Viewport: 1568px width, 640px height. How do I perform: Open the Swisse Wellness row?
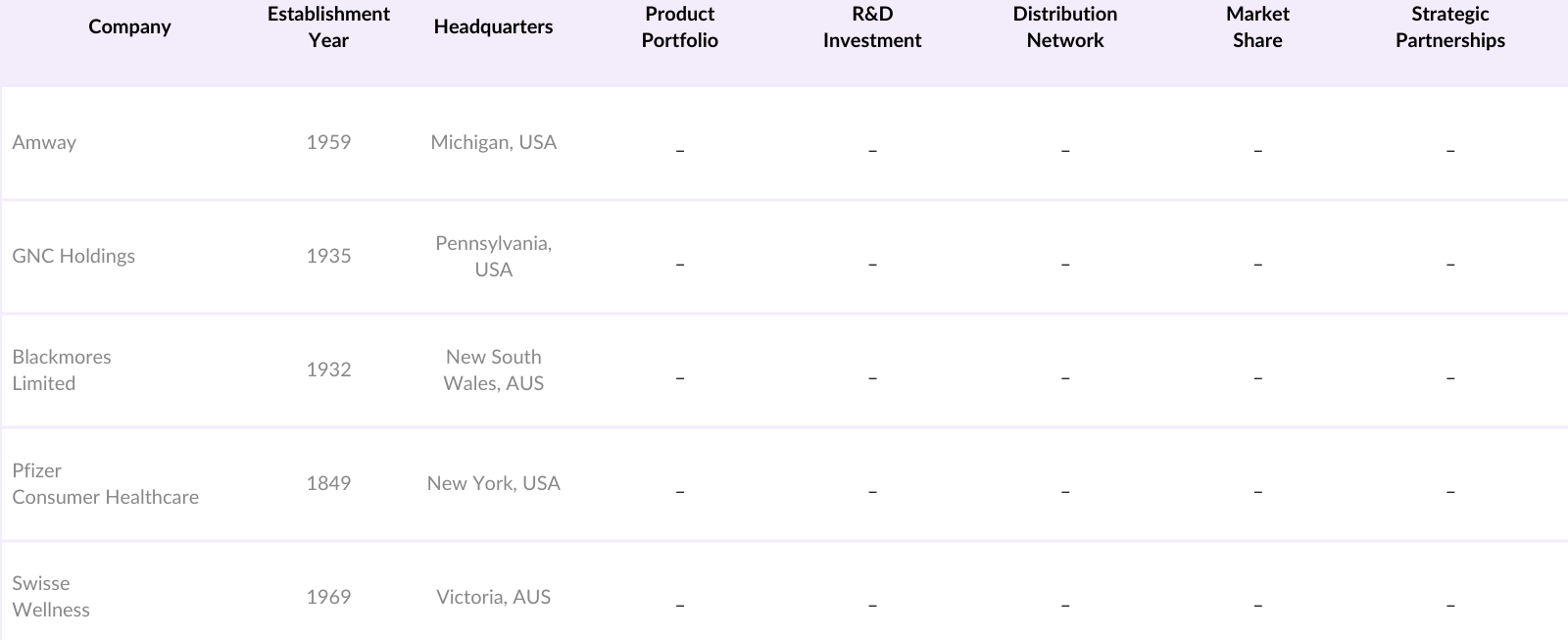51,596
